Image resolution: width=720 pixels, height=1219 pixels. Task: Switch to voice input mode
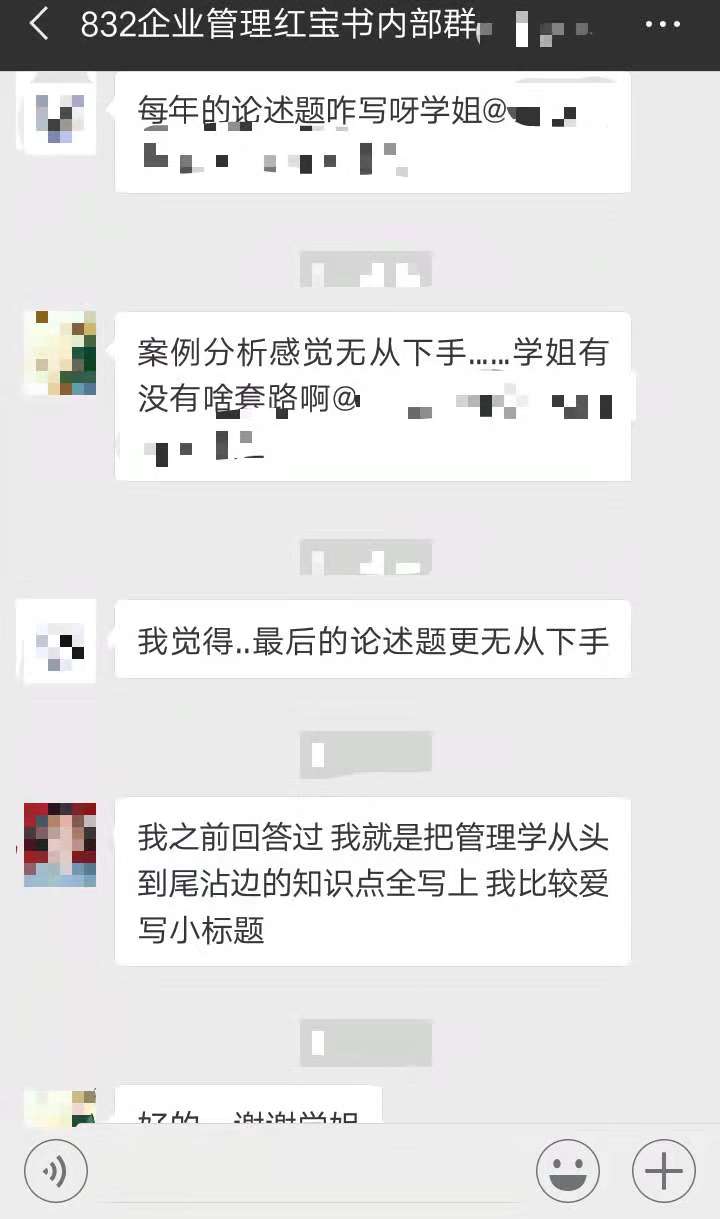pyautogui.click(x=56, y=1170)
